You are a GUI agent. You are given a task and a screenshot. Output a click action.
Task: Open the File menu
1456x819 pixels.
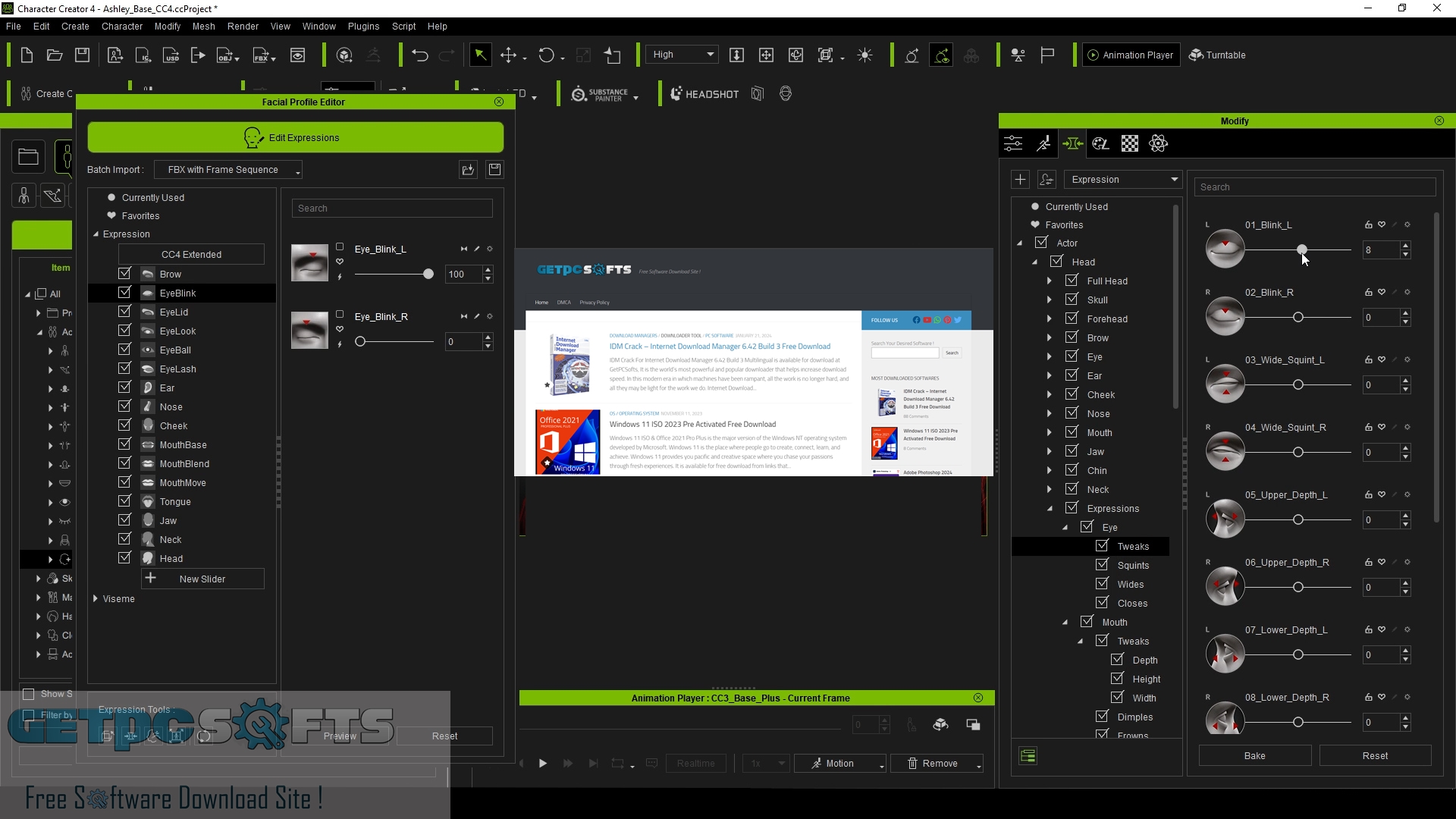pos(13,26)
